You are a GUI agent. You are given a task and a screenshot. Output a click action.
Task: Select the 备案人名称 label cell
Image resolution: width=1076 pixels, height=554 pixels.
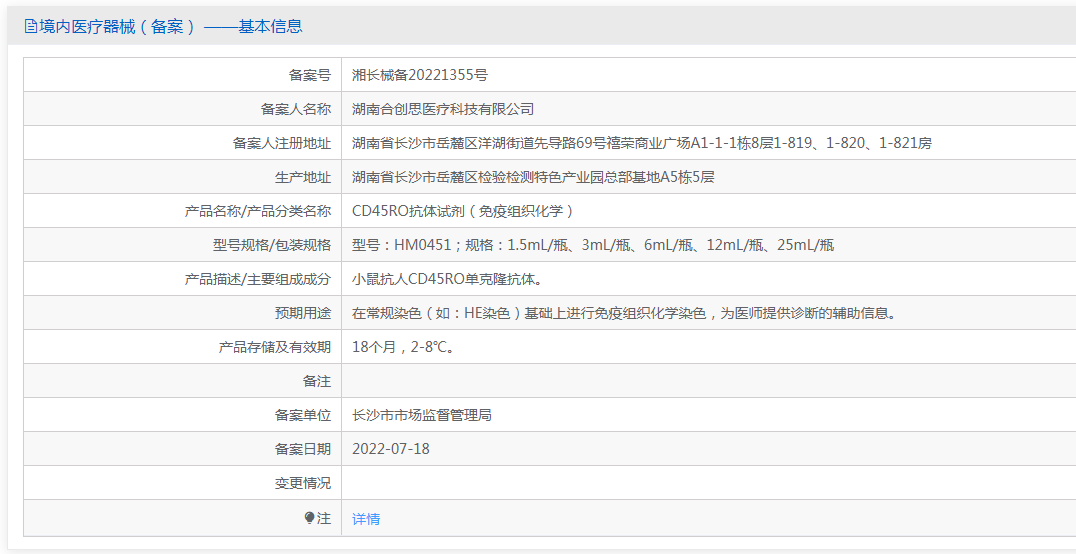coord(183,108)
